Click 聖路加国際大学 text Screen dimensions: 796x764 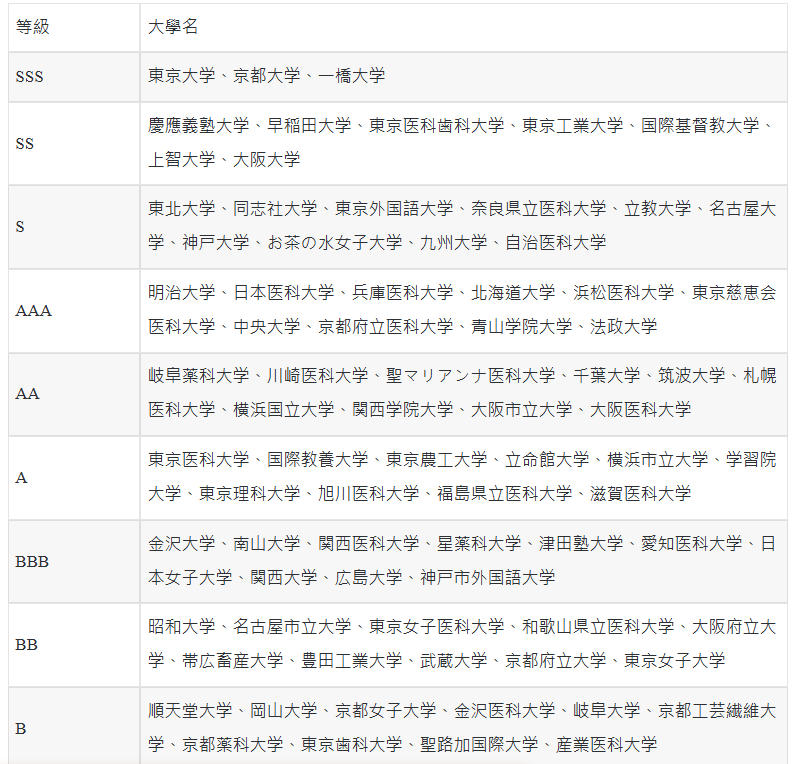(x=479, y=744)
